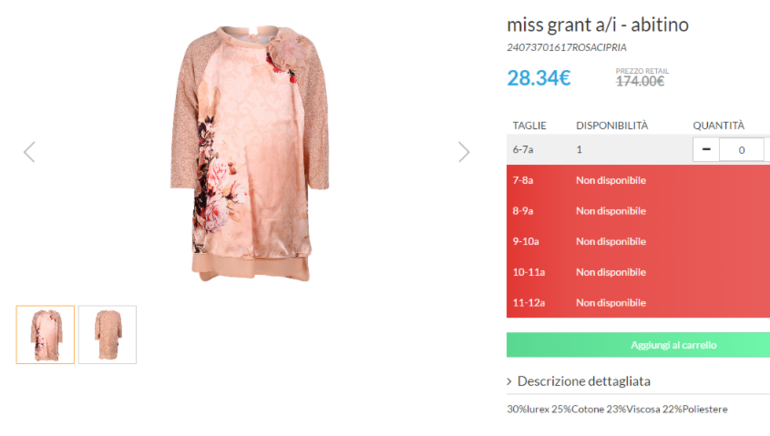
Task: Click the unavailable 8-9a size row
Action: click(638, 211)
